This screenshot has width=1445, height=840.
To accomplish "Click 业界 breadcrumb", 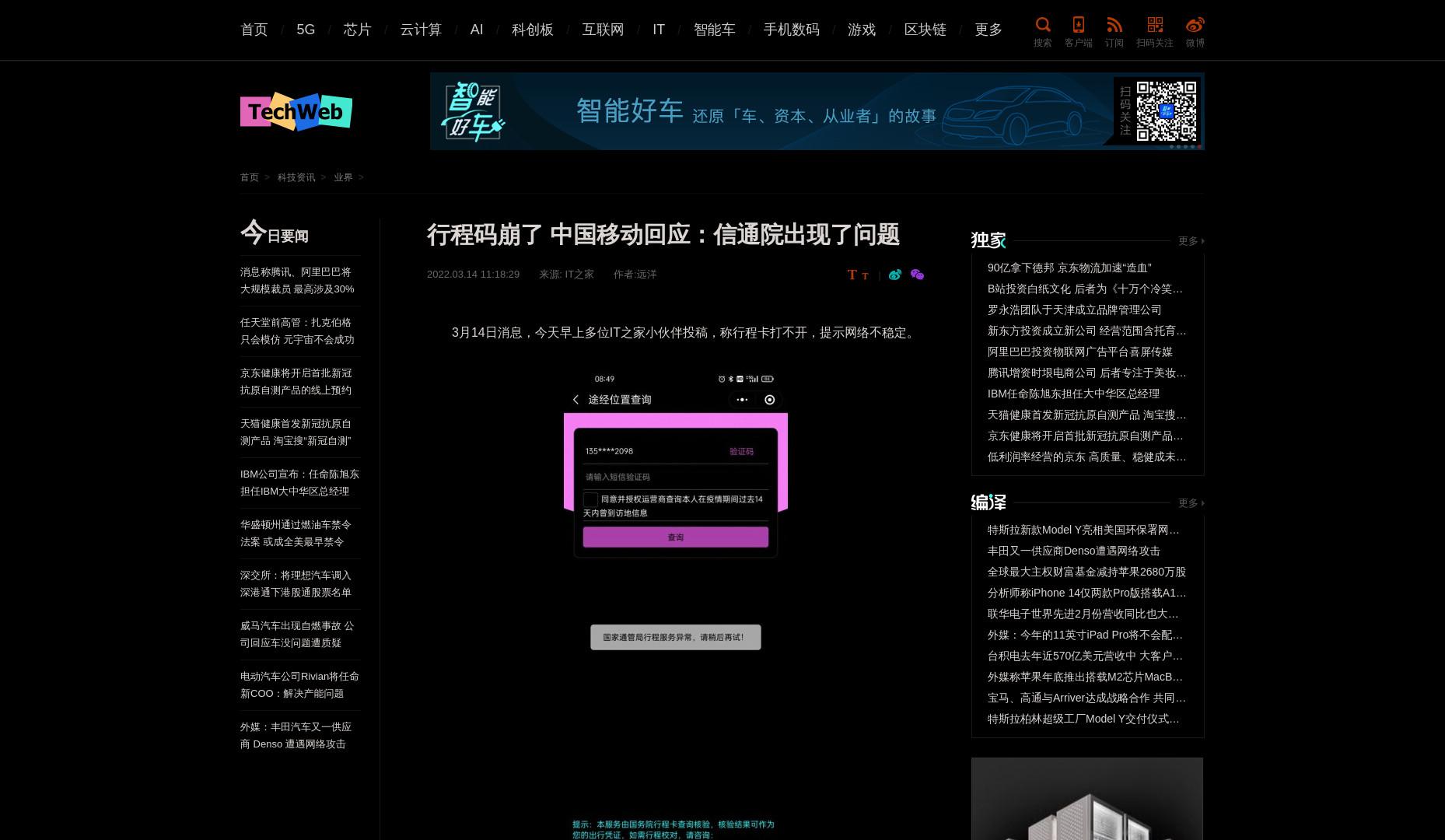I will point(343,177).
